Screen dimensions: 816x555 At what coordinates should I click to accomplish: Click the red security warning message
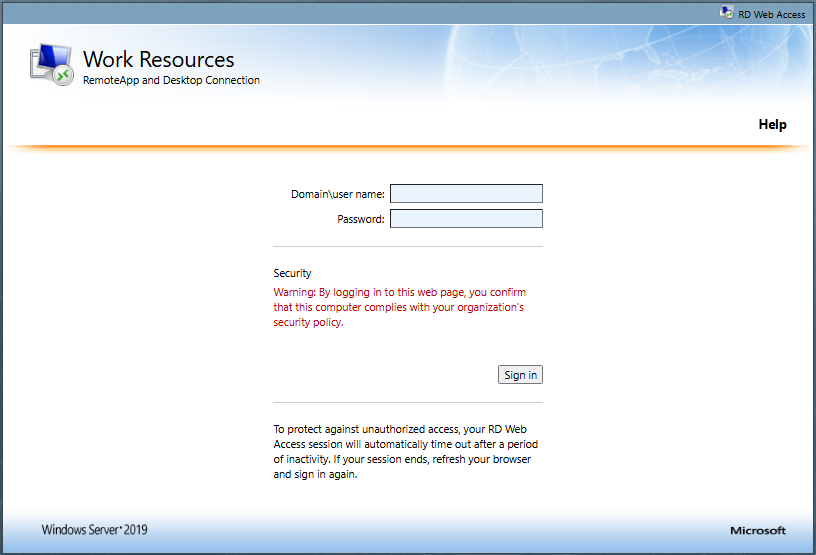(399, 307)
